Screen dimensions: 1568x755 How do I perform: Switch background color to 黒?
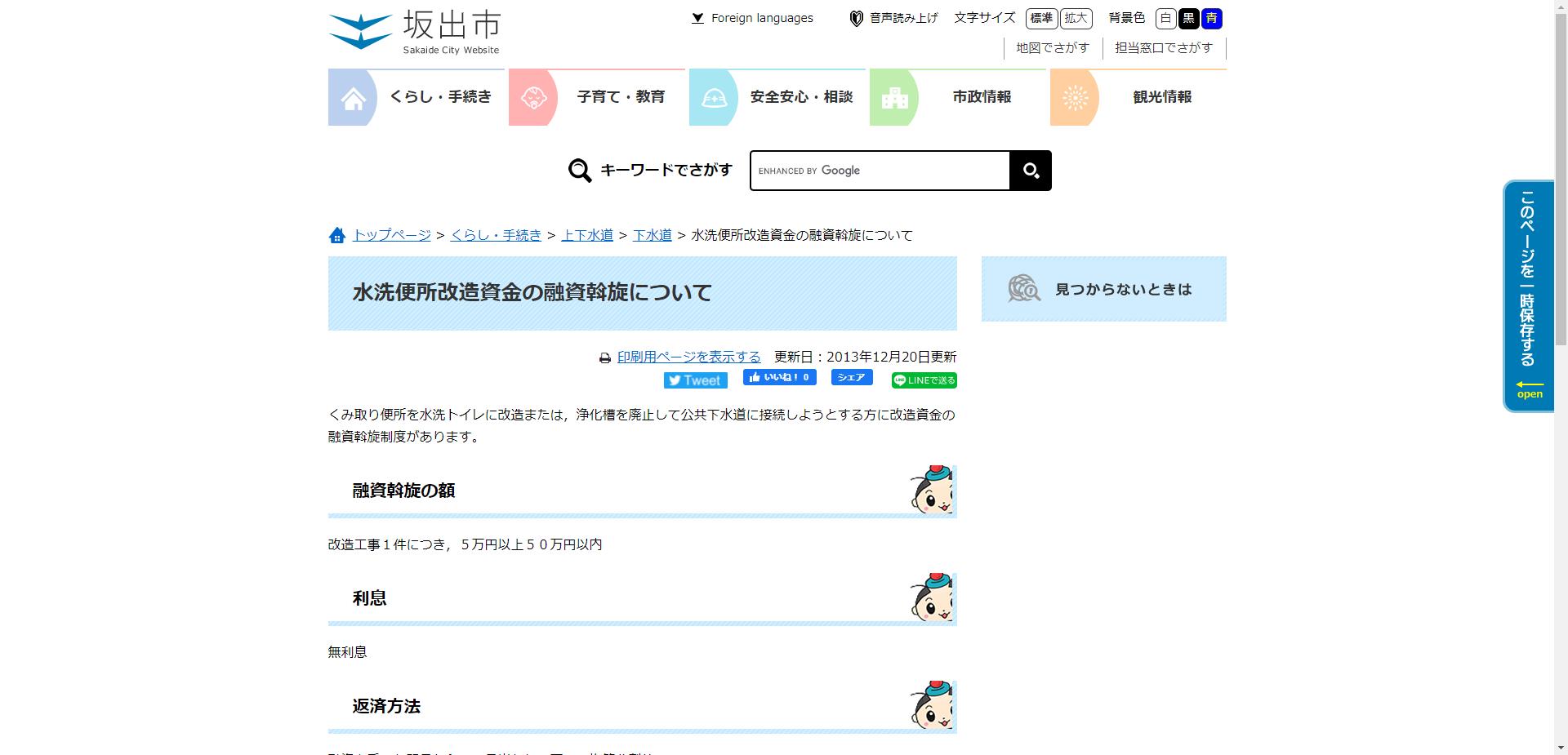pyautogui.click(x=1189, y=18)
